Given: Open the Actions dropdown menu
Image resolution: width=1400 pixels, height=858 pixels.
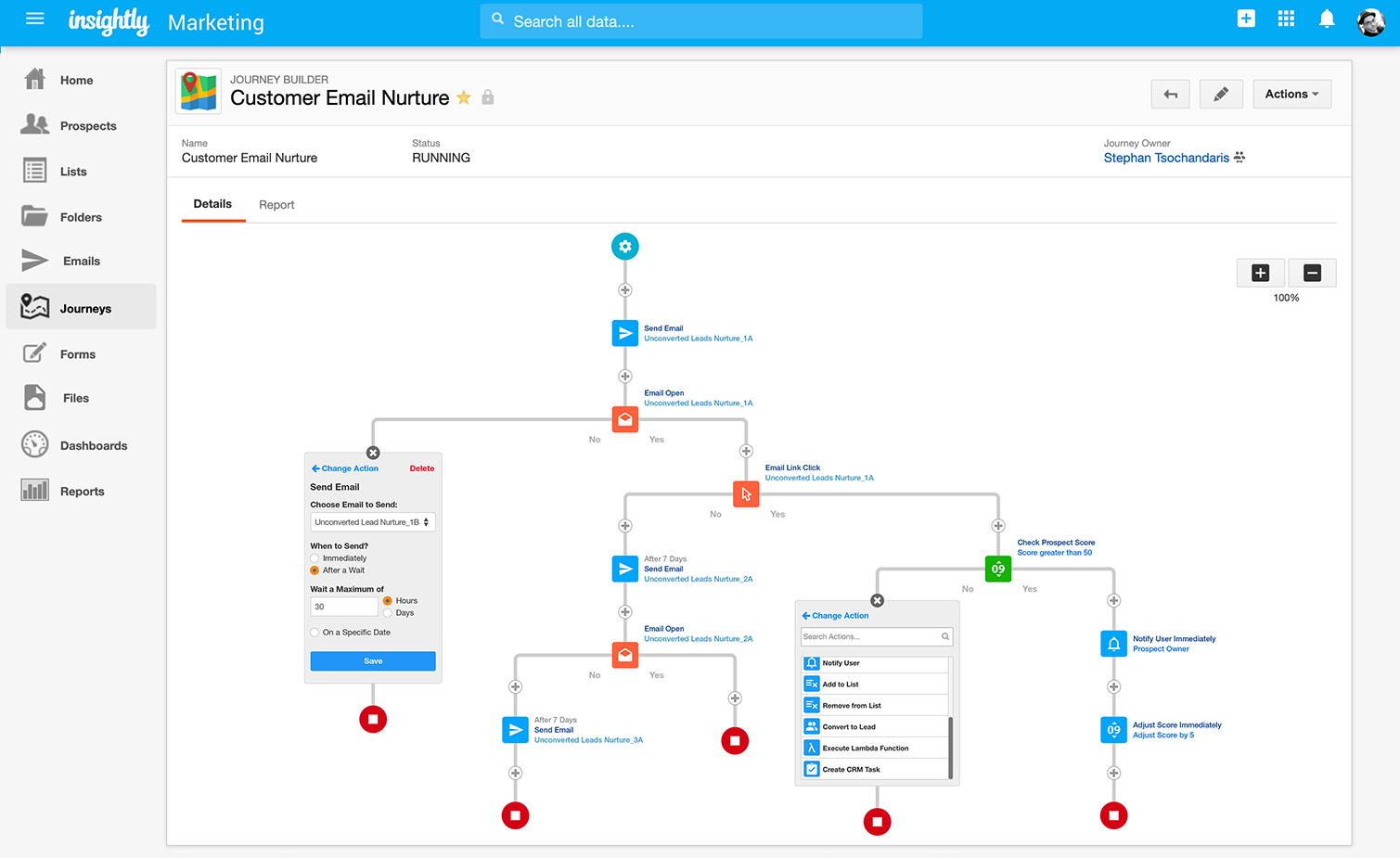Looking at the screenshot, I should (1291, 94).
